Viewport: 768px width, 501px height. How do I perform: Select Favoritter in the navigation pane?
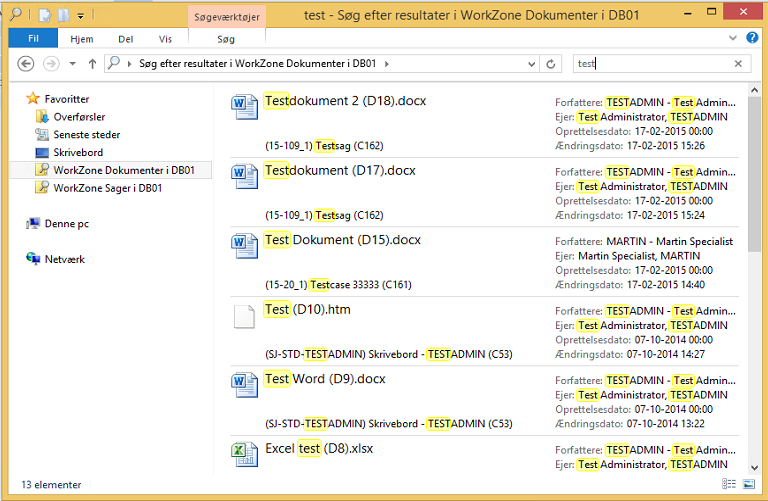click(x=67, y=99)
